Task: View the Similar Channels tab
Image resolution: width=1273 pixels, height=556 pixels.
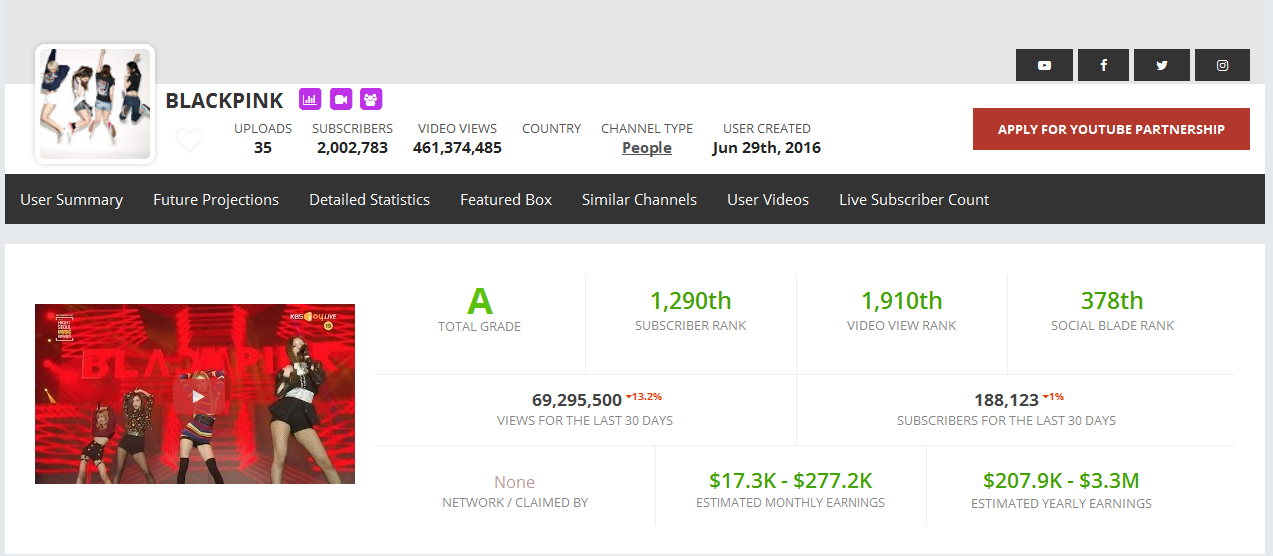Action: [x=639, y=199]
